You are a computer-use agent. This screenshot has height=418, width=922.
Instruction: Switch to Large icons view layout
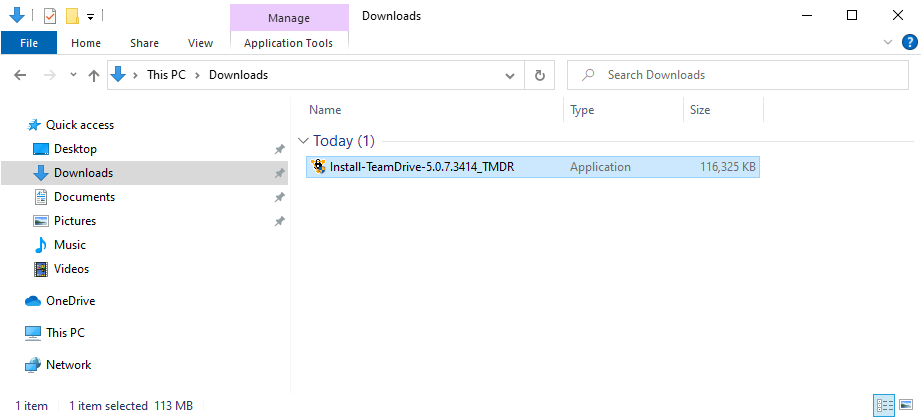tap(906, 405)
